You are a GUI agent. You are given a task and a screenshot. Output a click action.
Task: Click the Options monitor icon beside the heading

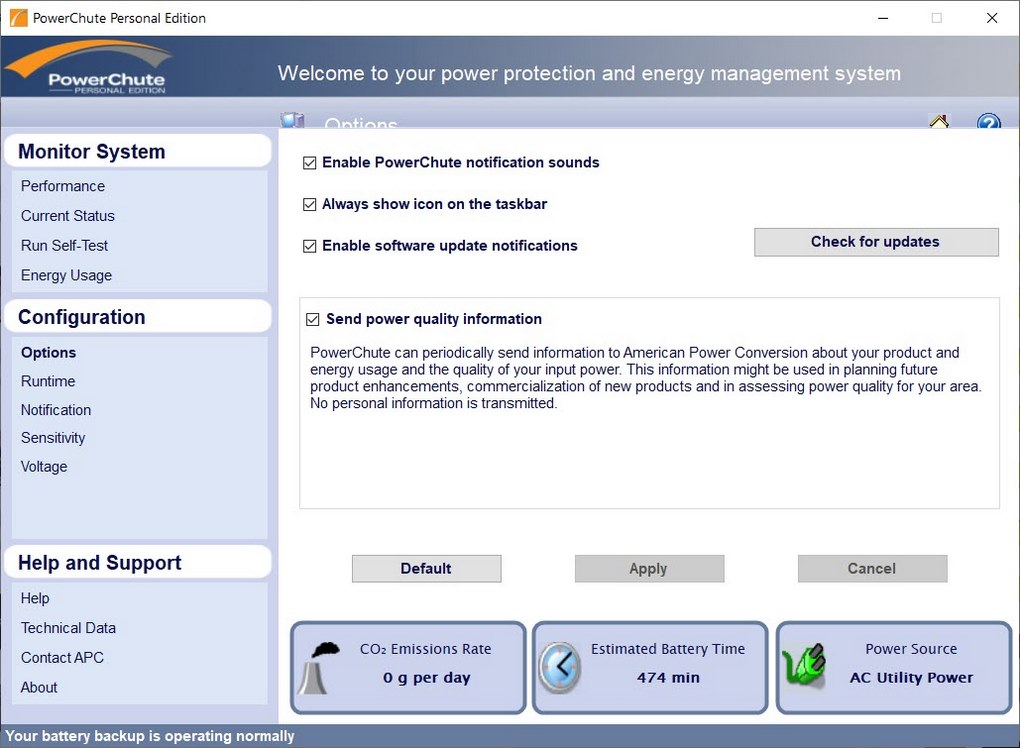point(293,120)
